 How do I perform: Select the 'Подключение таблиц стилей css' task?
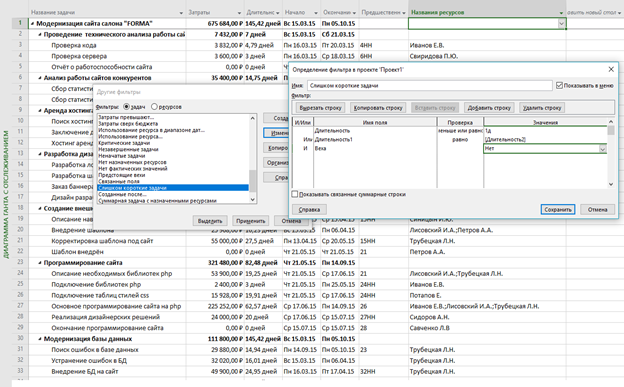coord(100,295)
